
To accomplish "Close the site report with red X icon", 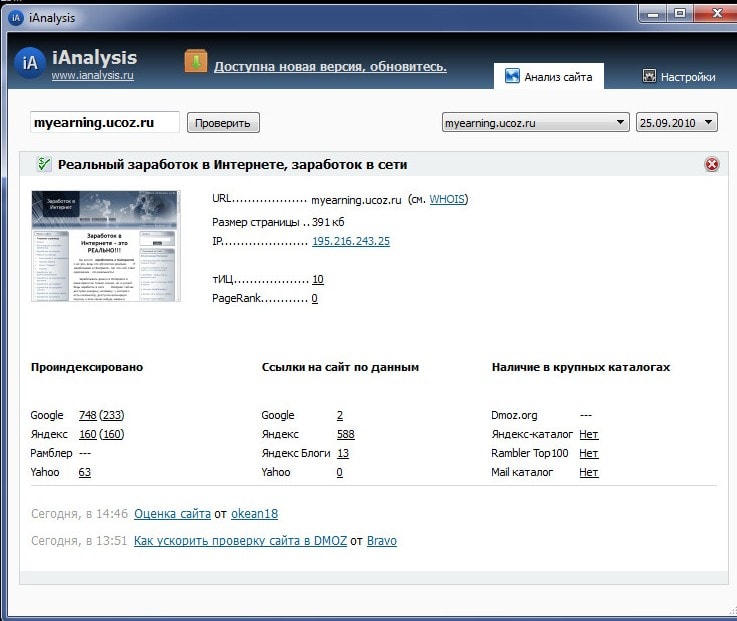I will click(x=711, y=164).
